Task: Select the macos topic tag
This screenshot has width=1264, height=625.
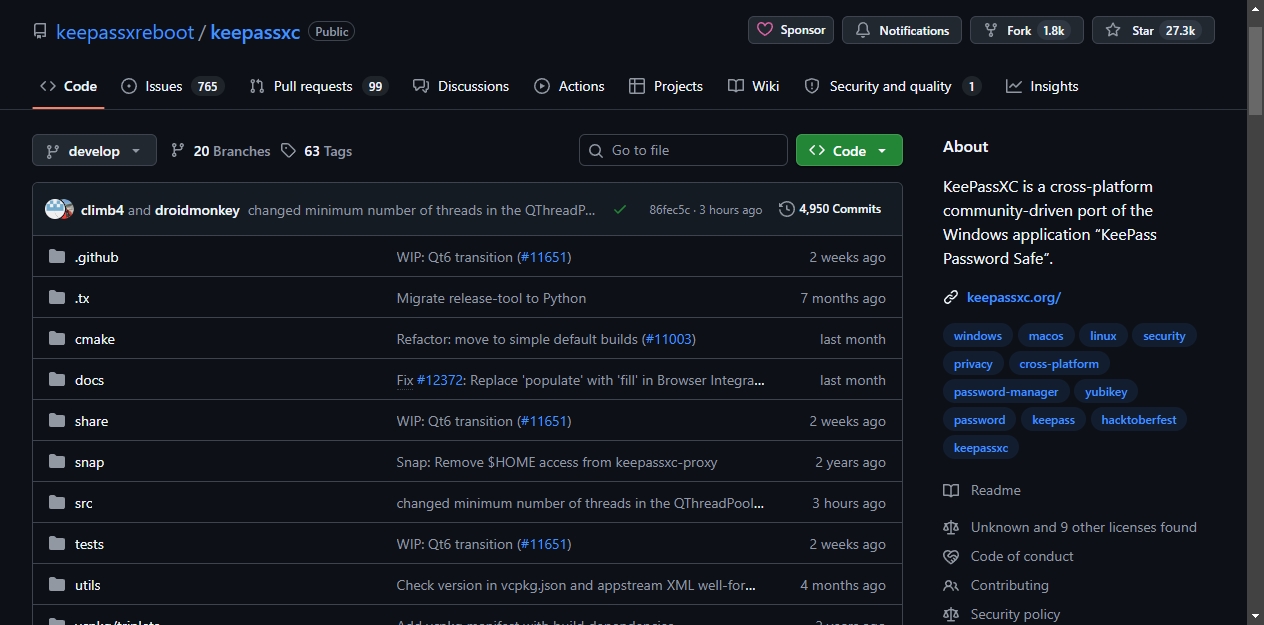Action: click(x=1046, y=336)
